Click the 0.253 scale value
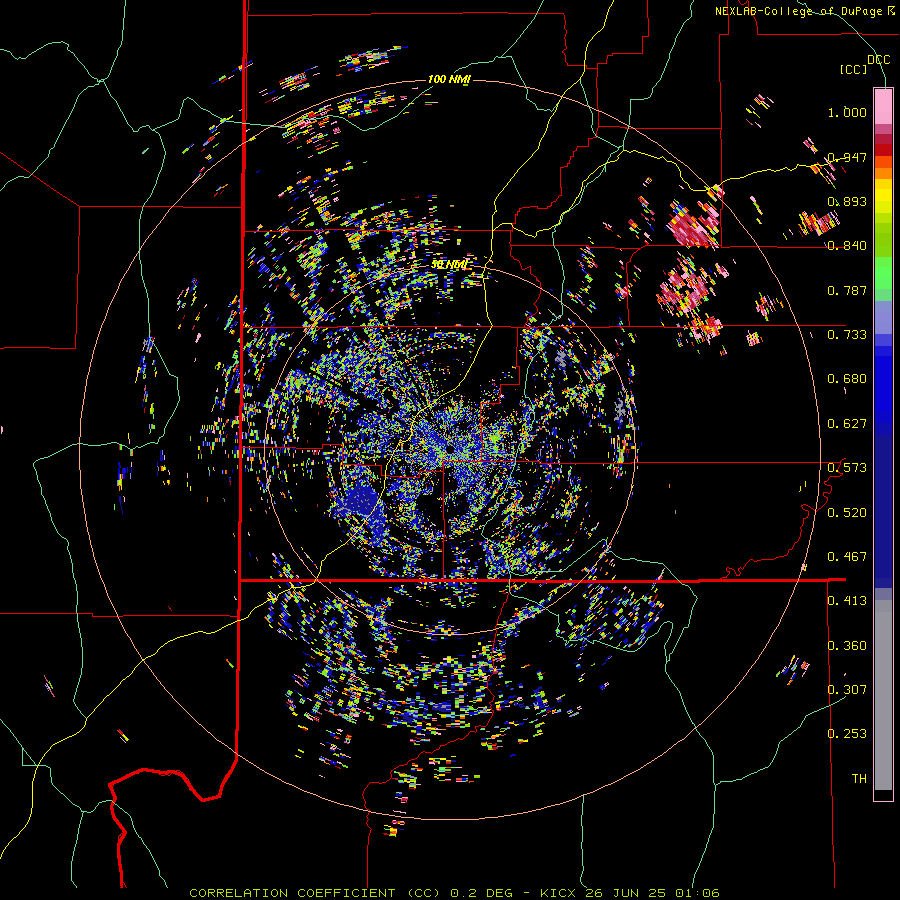Screen dimensions: 900x900 tap(847, 734)
